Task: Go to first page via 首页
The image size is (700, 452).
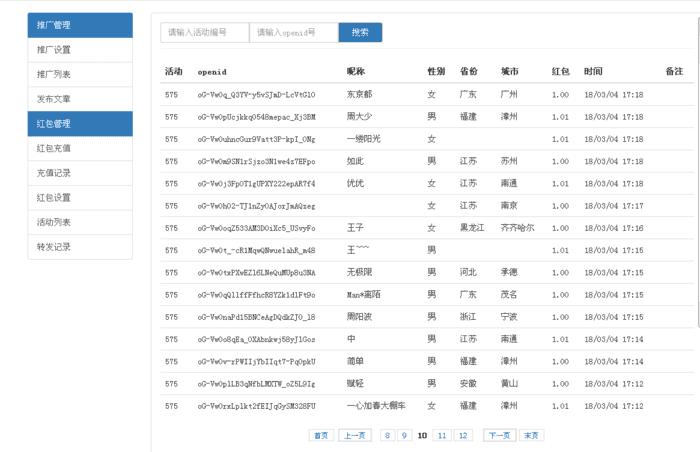Action: click(x=321, y=435)
